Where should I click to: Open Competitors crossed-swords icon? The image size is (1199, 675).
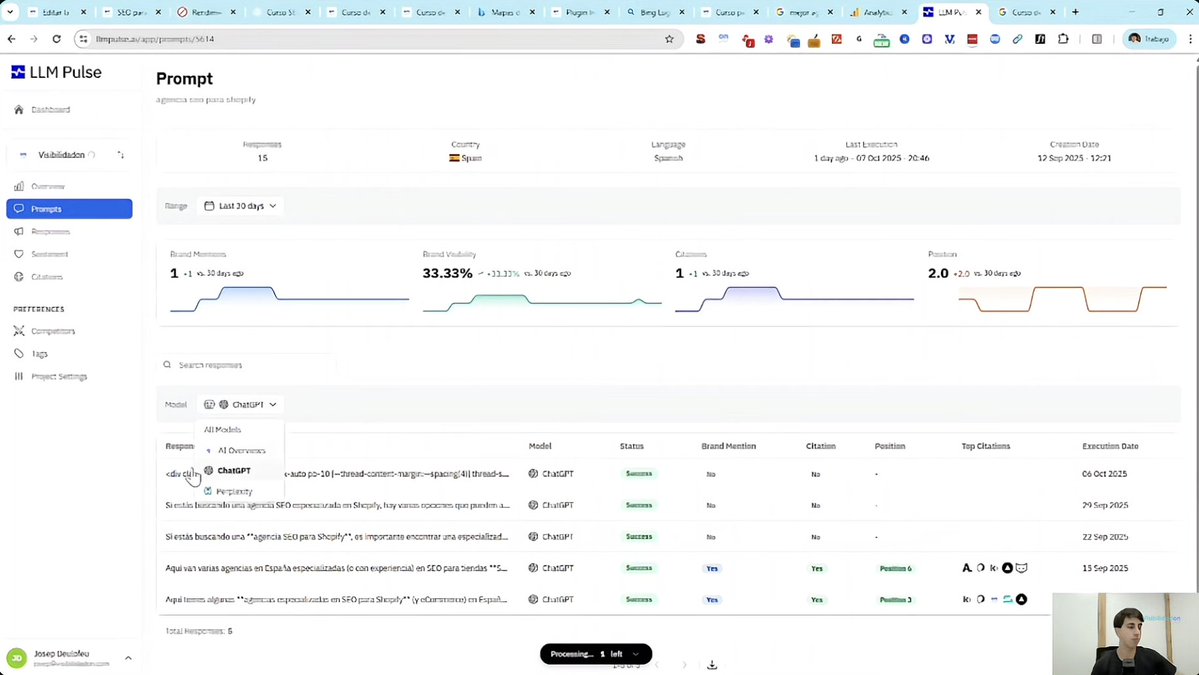coord(19,331)
